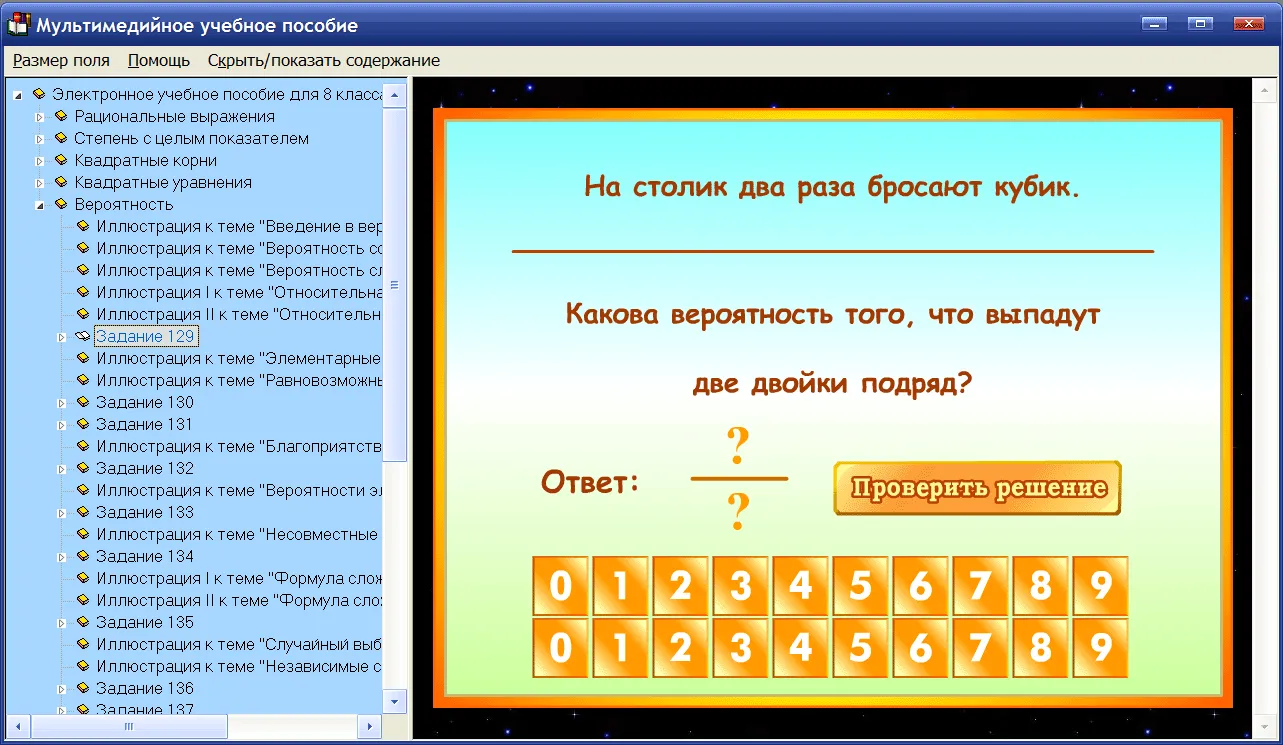The height and width of the screenshot is (745, 1283).
Task: Expand the Задание 130 node
Action: pyautogui.click(x=62, y=402)
